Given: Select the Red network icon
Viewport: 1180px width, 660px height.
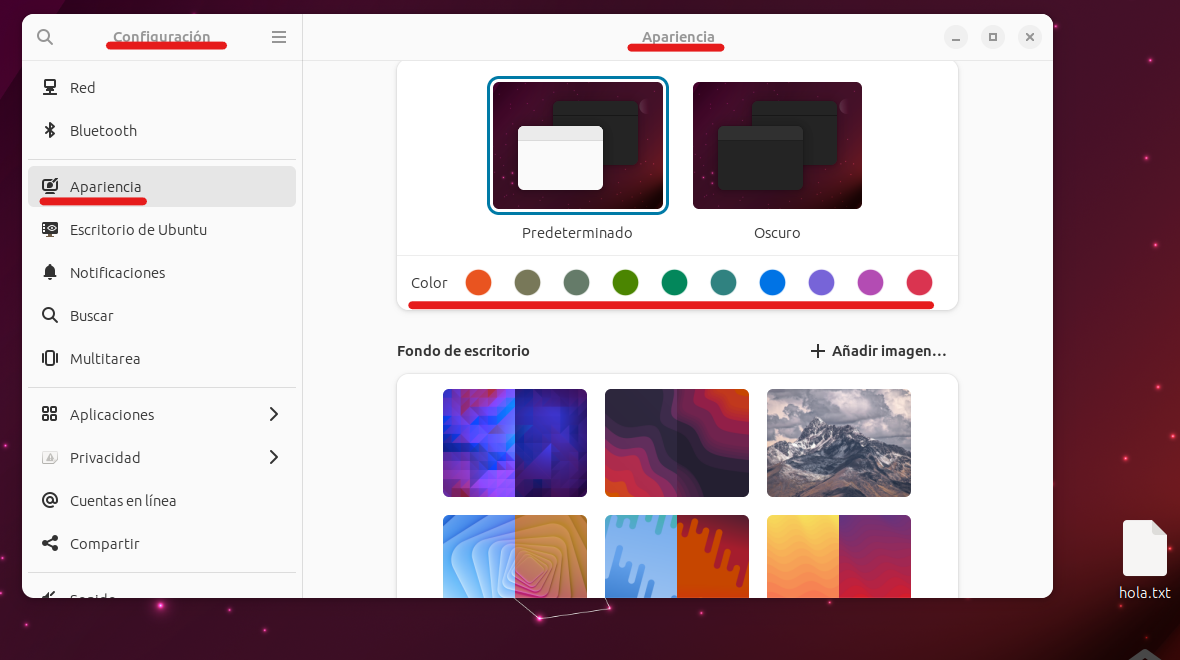Looking at the screenshot, I should coord(50,87).
